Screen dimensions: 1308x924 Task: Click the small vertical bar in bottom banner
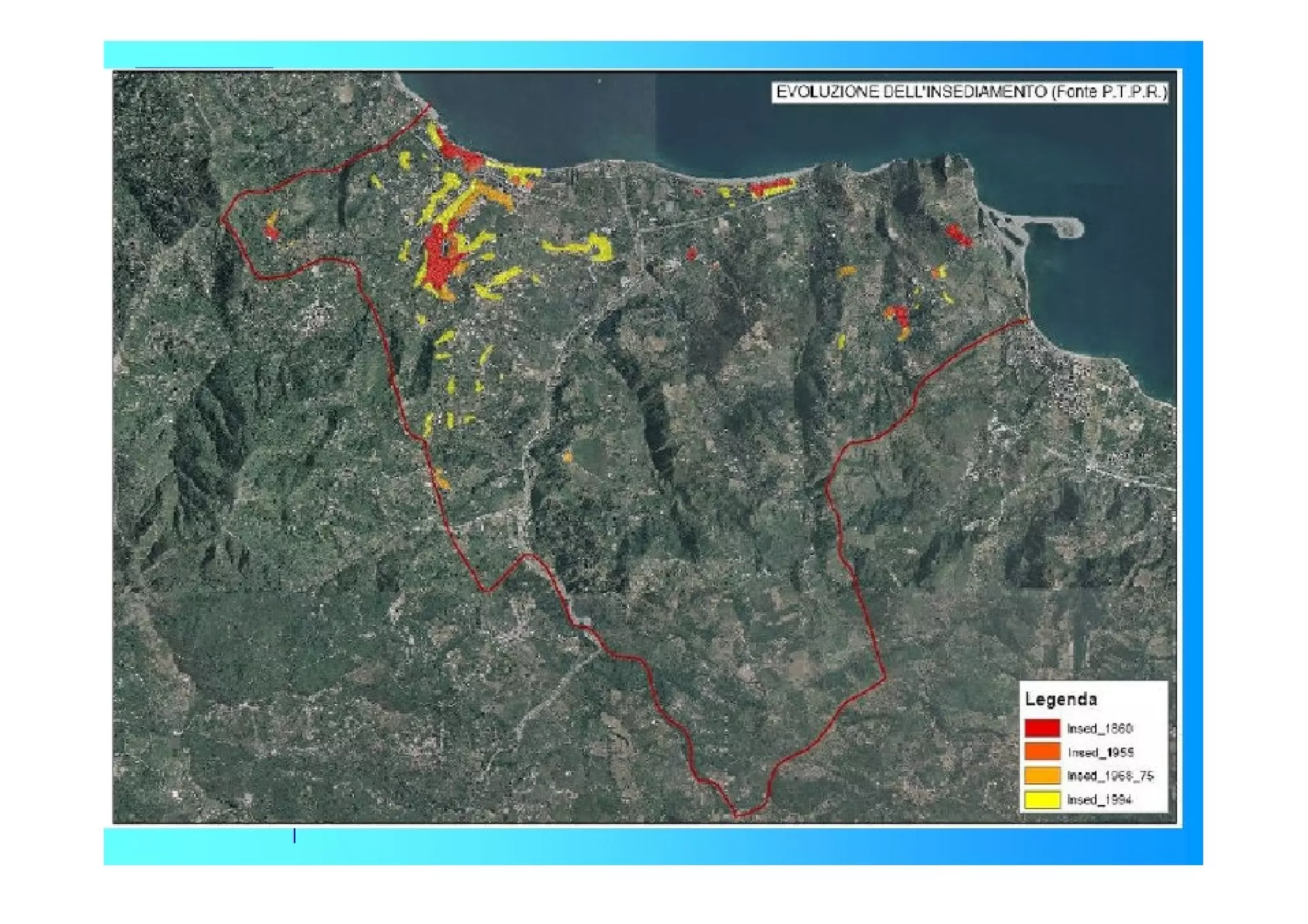294,836
